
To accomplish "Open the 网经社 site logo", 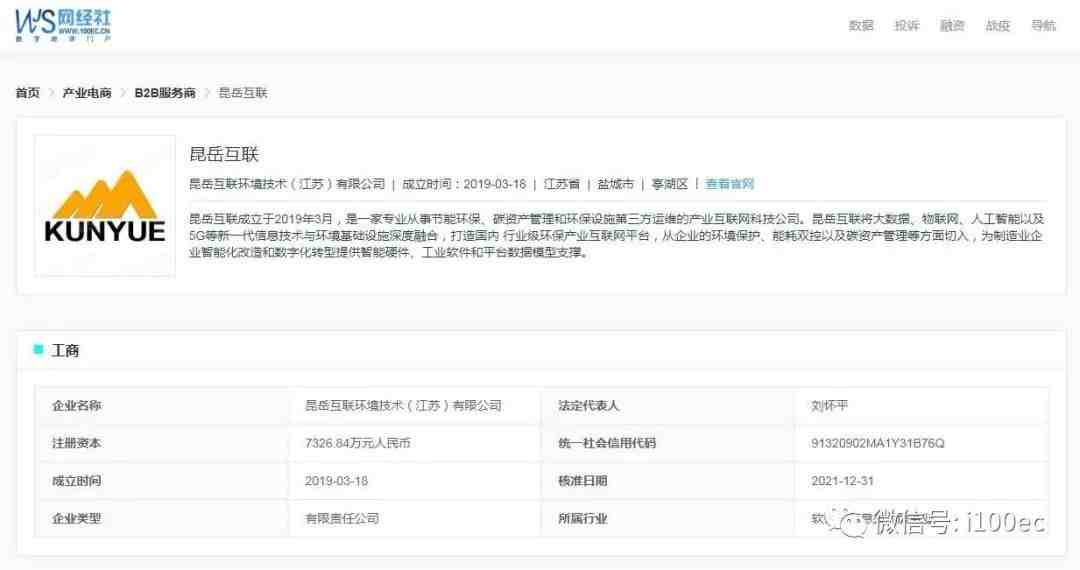I will pos(63,25).
